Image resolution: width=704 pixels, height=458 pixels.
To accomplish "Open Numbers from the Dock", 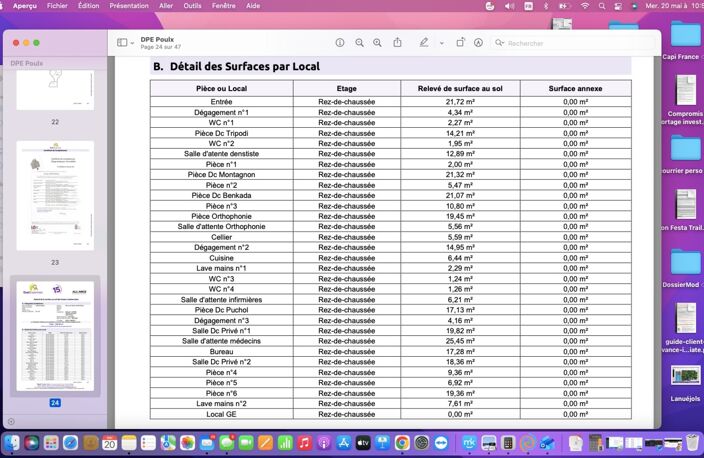I will tap(285, 443).
